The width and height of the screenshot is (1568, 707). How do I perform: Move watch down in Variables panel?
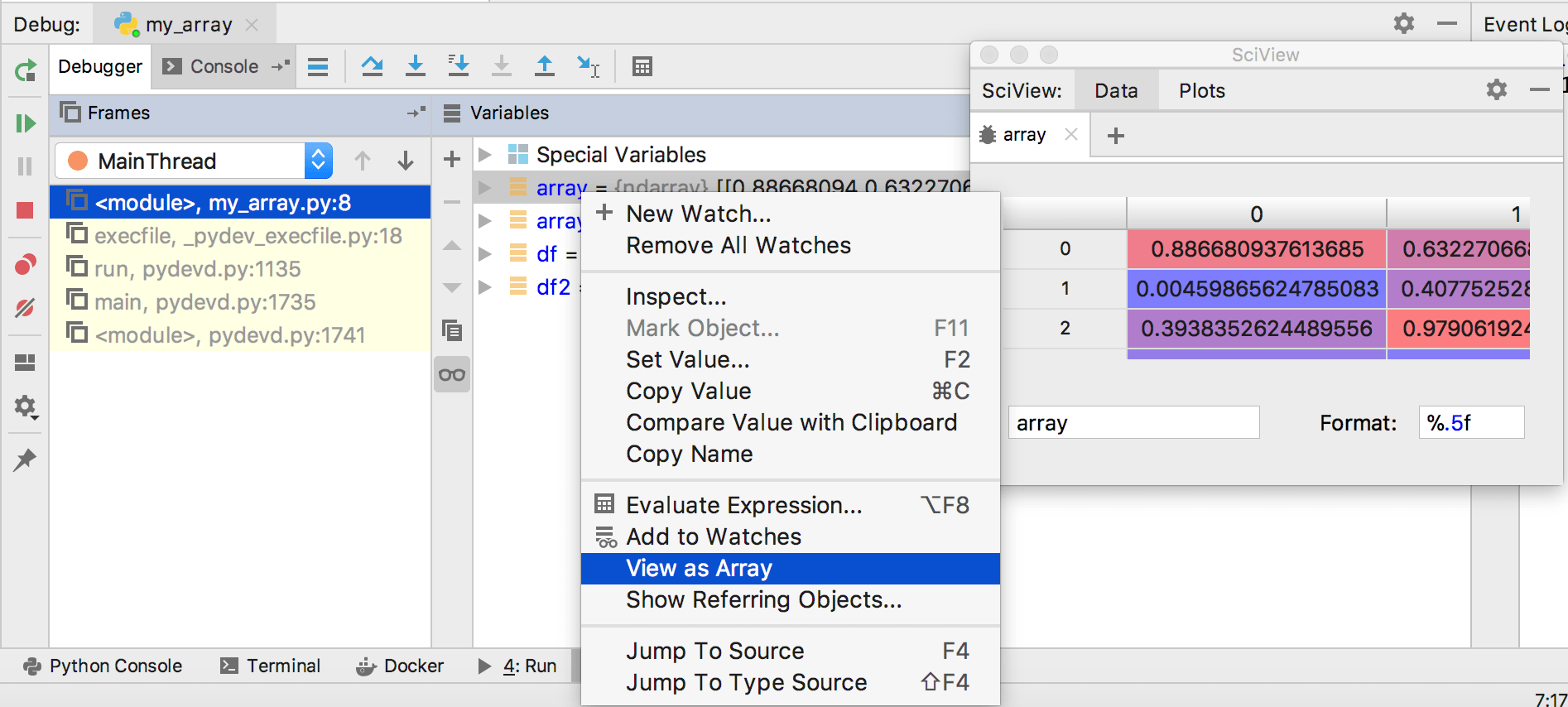click(x=452, y=288)
